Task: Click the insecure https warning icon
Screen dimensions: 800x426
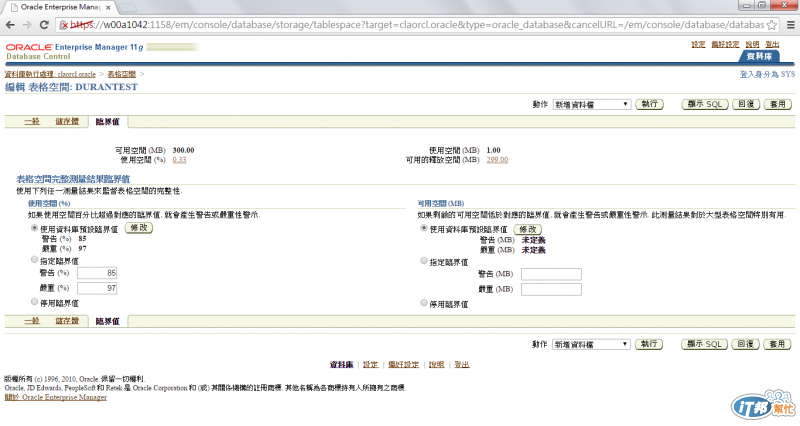Action: coord(64,24)
